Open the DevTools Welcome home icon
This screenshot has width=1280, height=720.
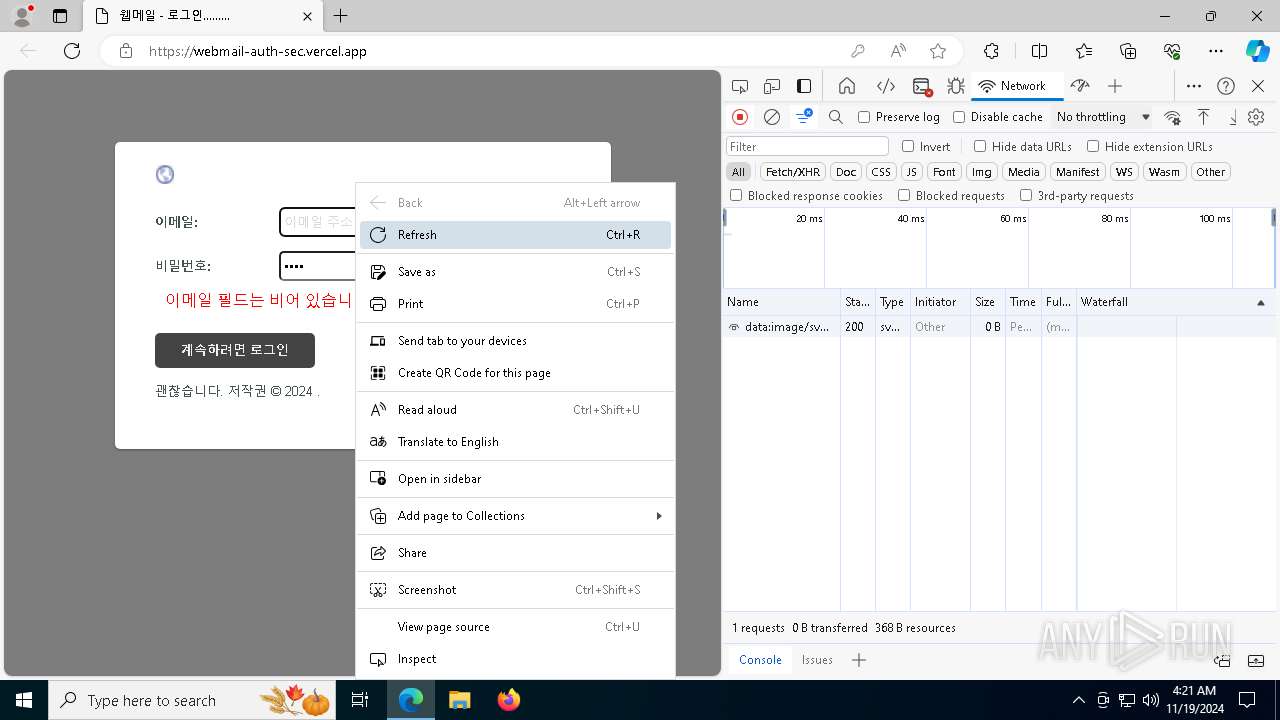tap(847, 86)
